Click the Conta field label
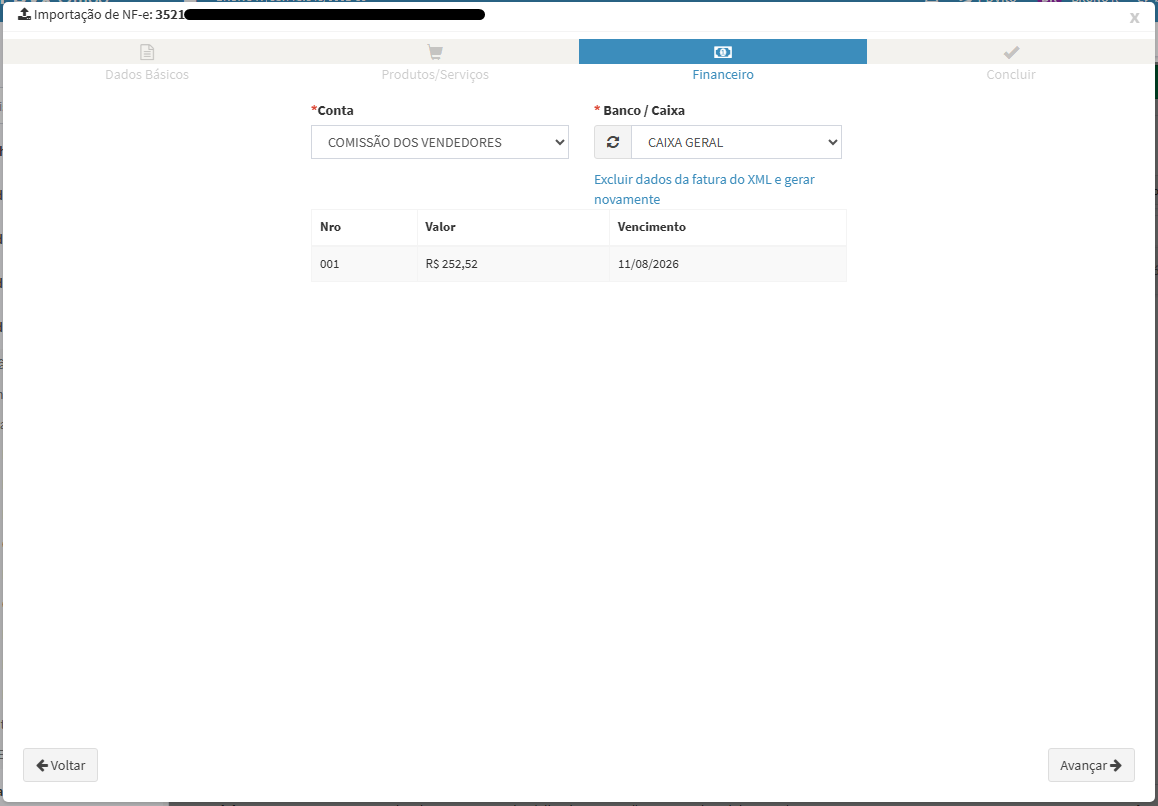 coord(332,110)
